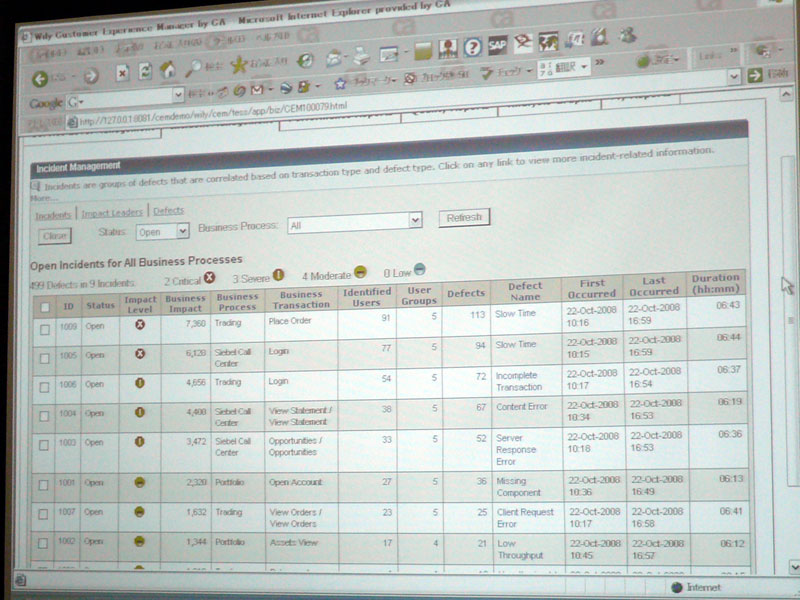Viewport: 800px width, 600px height.
Task: Open browsing History clock icon
Action: 305,61
